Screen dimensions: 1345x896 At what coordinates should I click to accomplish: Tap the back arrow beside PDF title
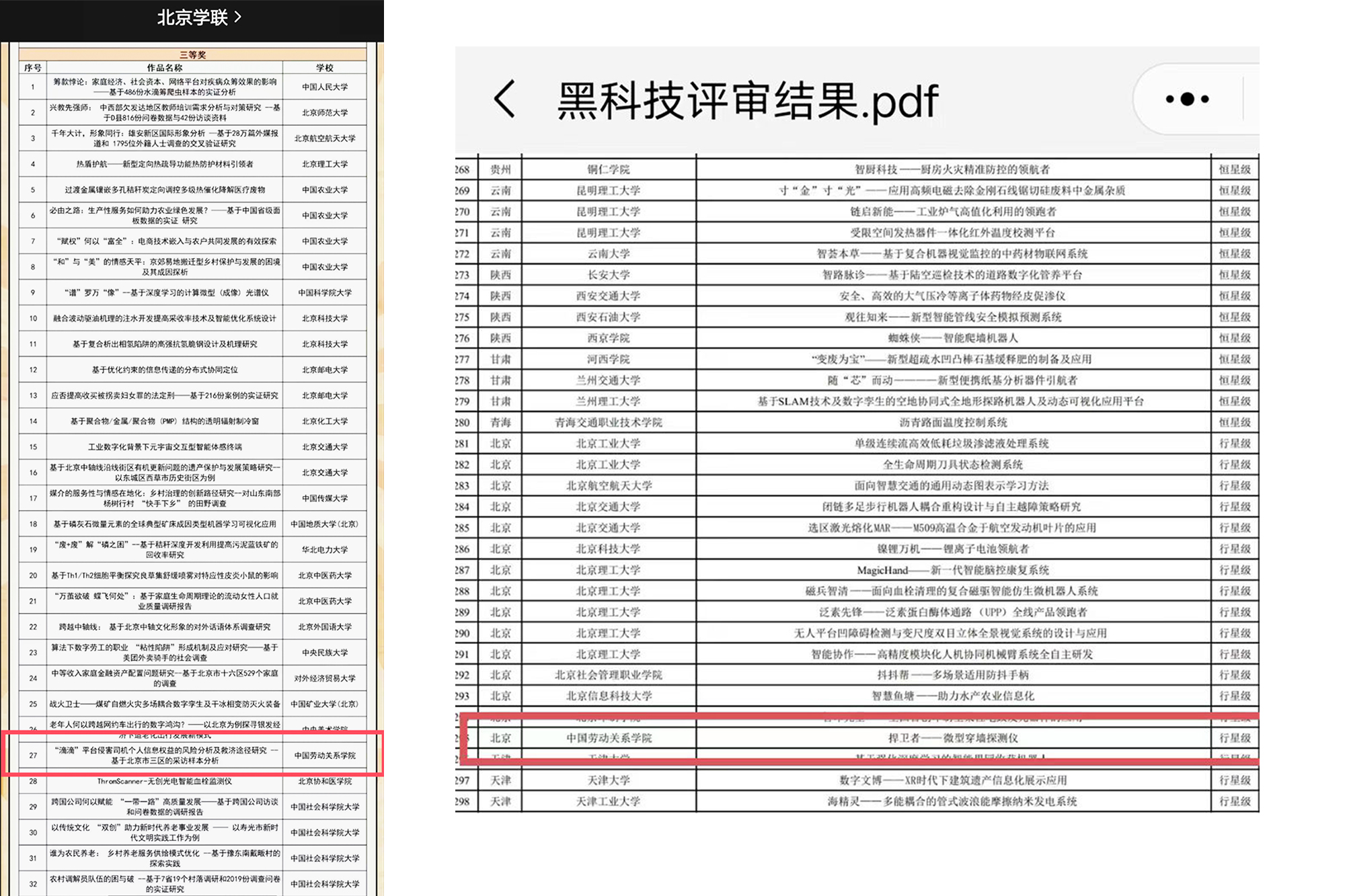click(x=505, y=99)
